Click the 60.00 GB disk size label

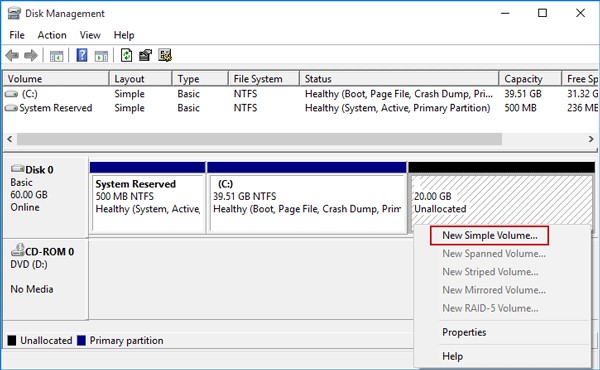[x=29, y=195]
